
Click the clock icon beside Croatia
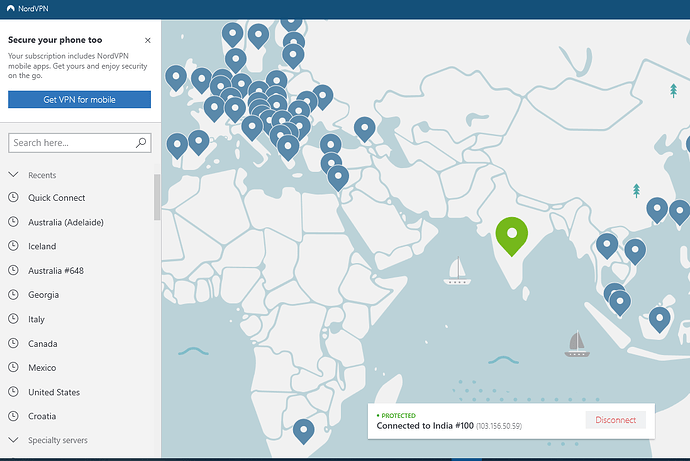14,415
